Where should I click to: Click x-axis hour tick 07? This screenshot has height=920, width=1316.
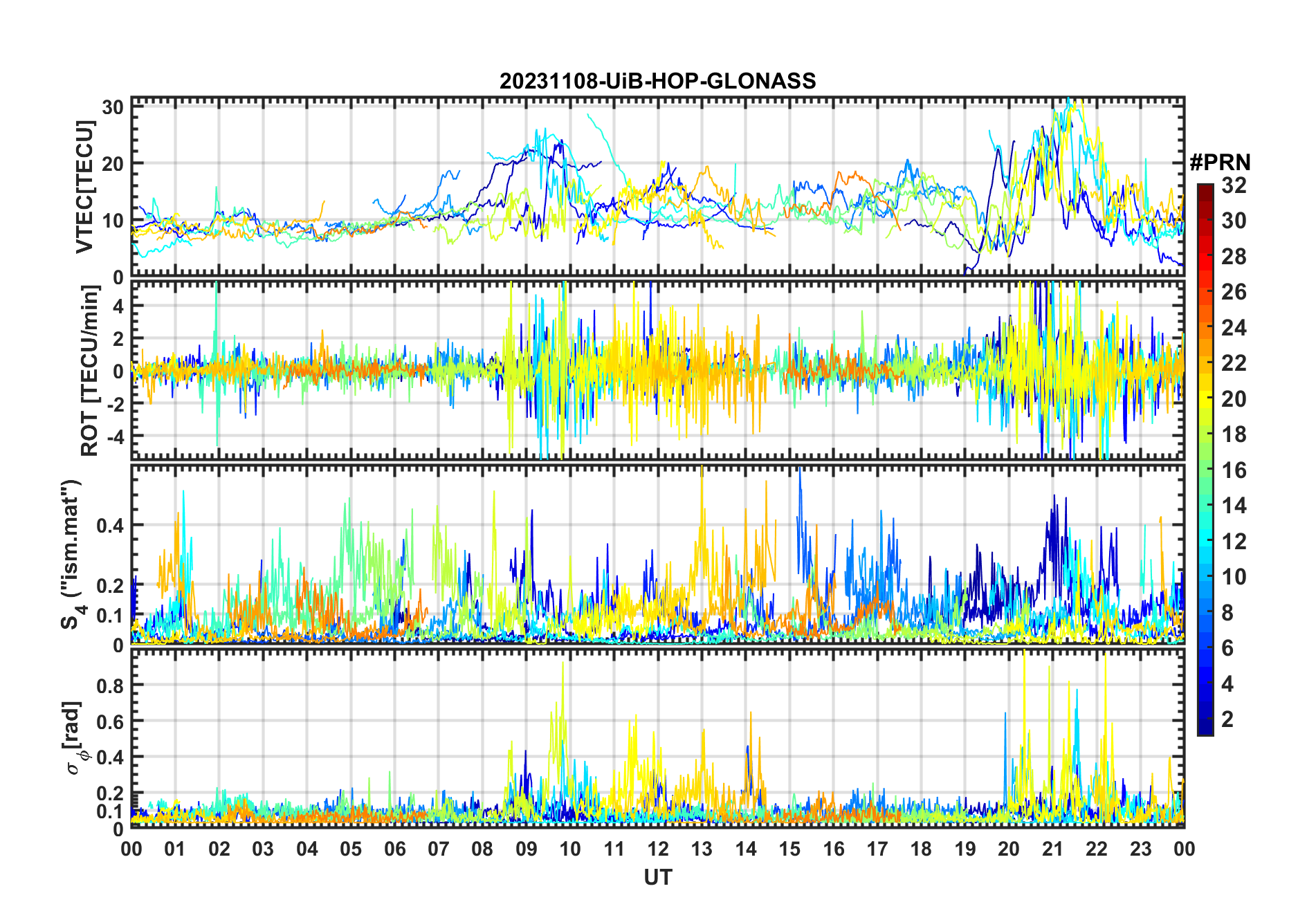(x=439, y=849)
